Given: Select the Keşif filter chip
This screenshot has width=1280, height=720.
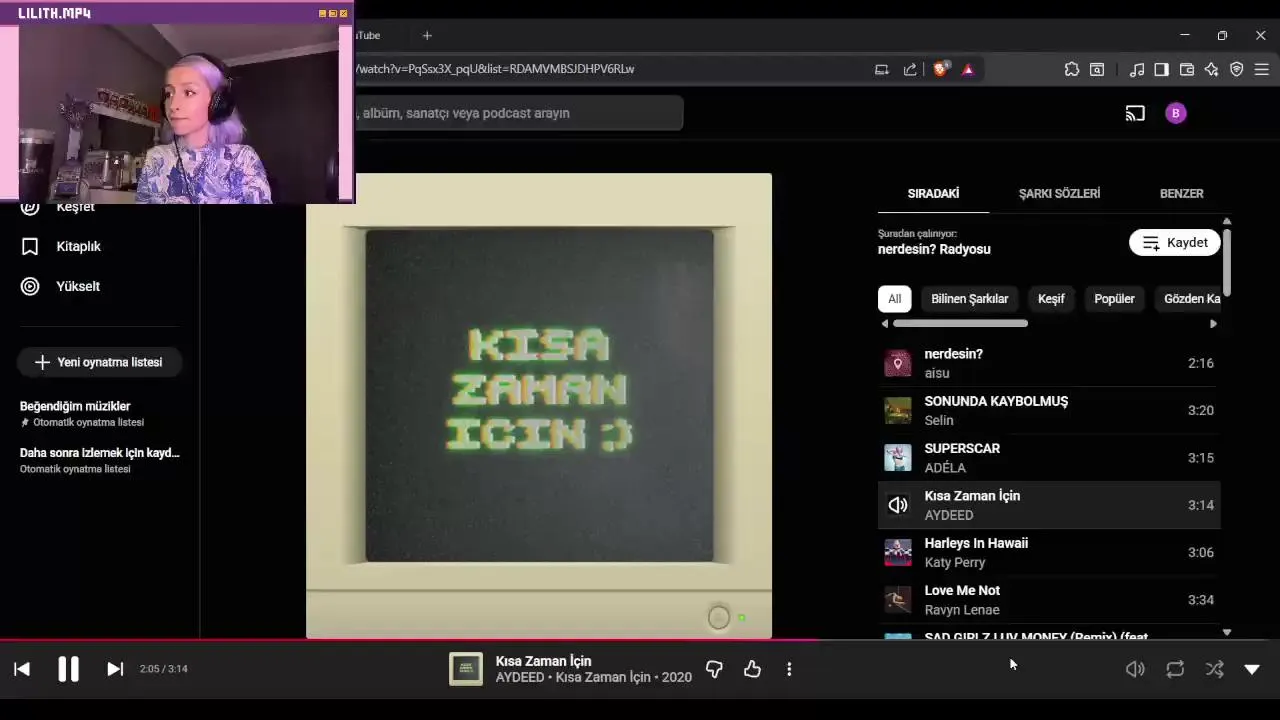Looking at the screenshot, I should click(1051, 299).
